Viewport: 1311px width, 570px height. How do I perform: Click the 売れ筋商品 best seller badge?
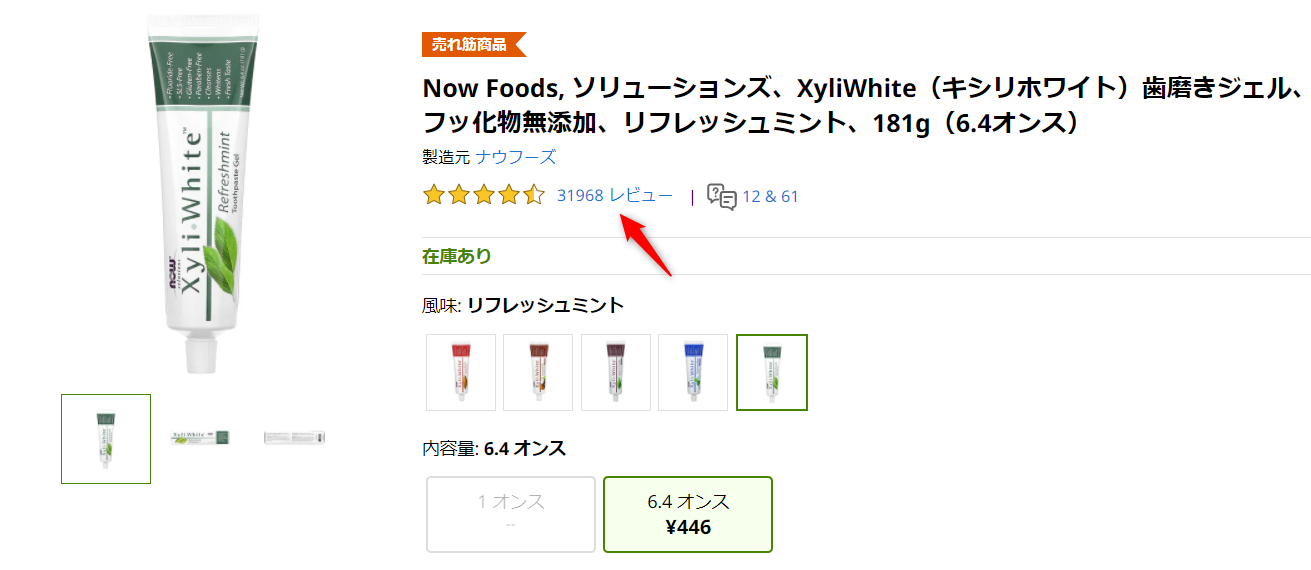(474, 44)
